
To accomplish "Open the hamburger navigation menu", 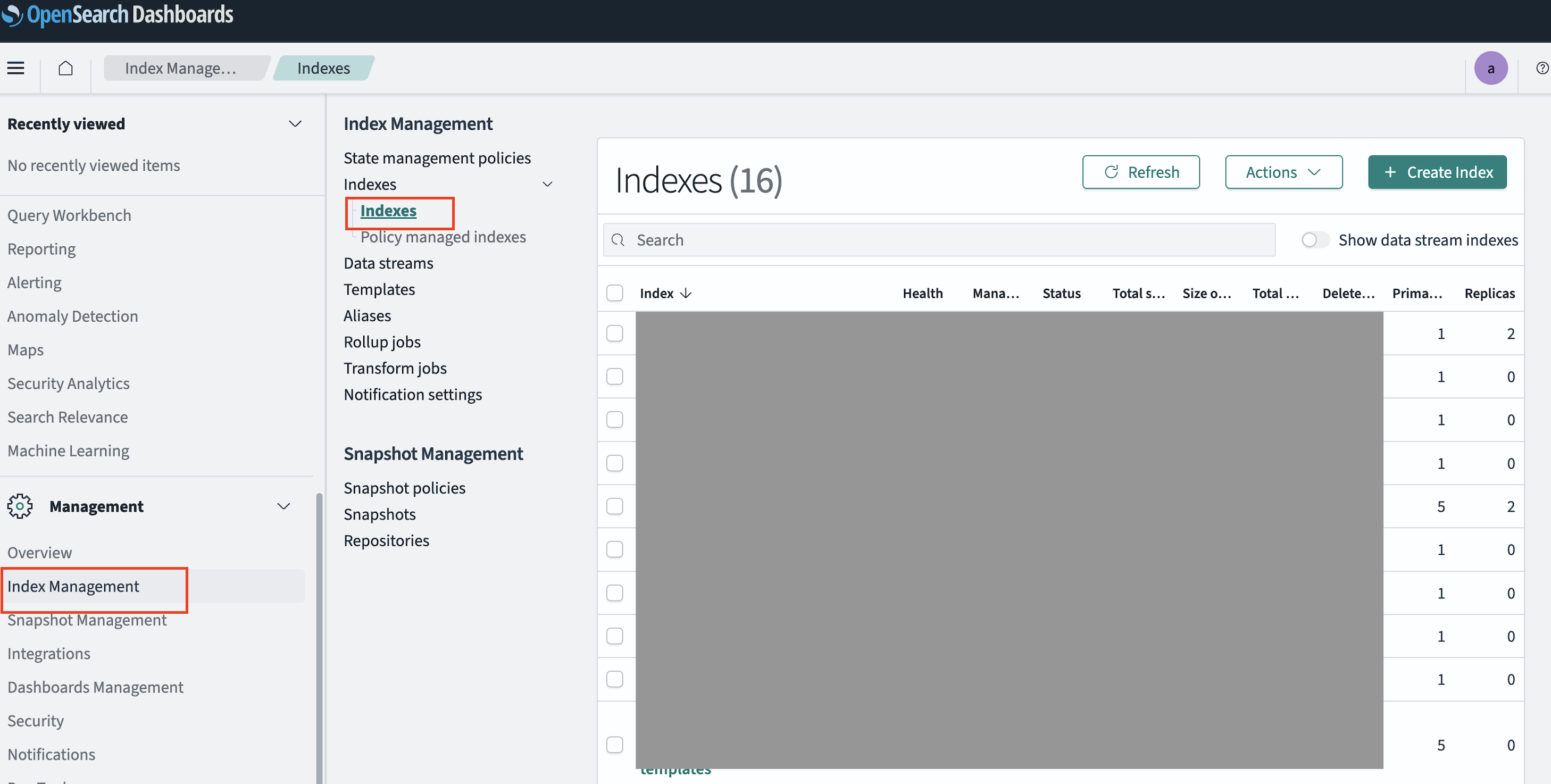I will tap(16, 68).
